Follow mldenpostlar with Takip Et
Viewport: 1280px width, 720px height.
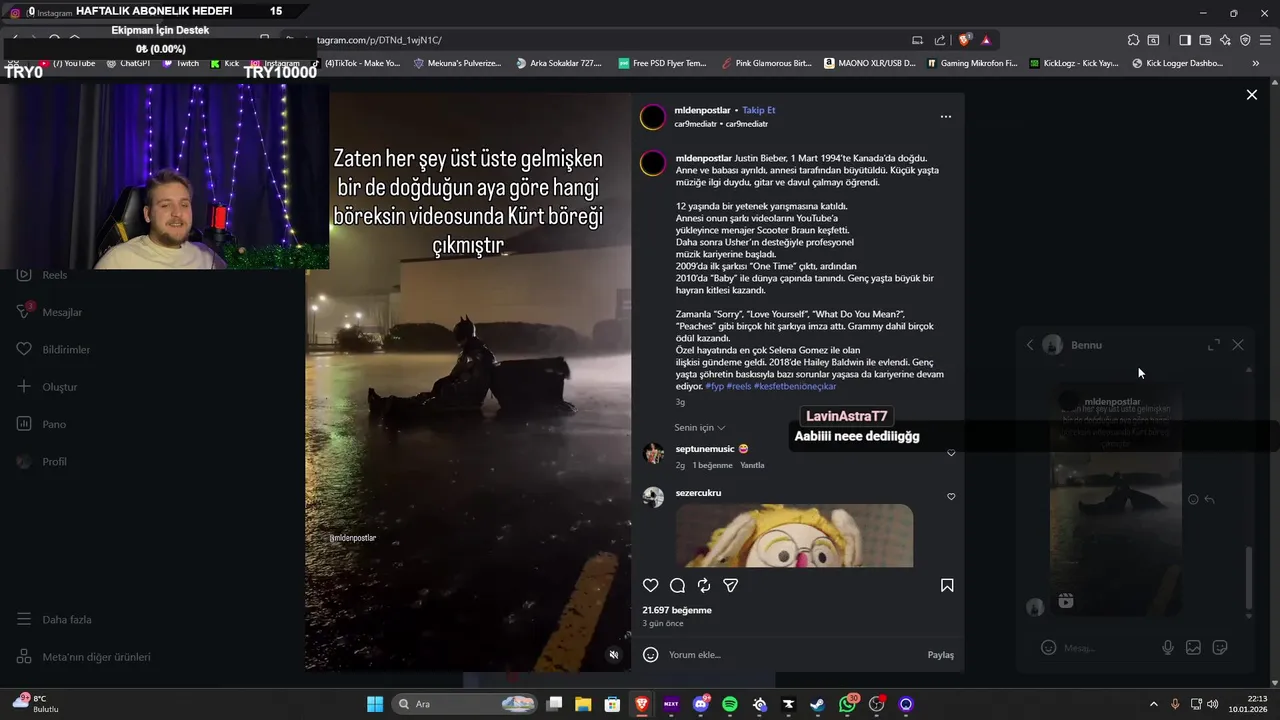[x=759, y=110]
